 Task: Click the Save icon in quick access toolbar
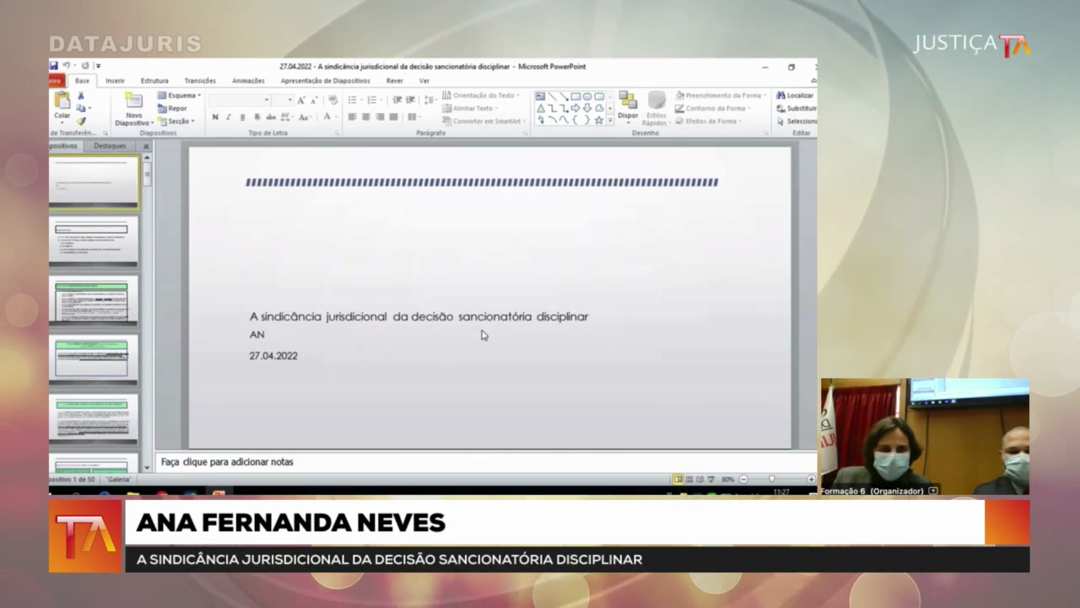54,66
